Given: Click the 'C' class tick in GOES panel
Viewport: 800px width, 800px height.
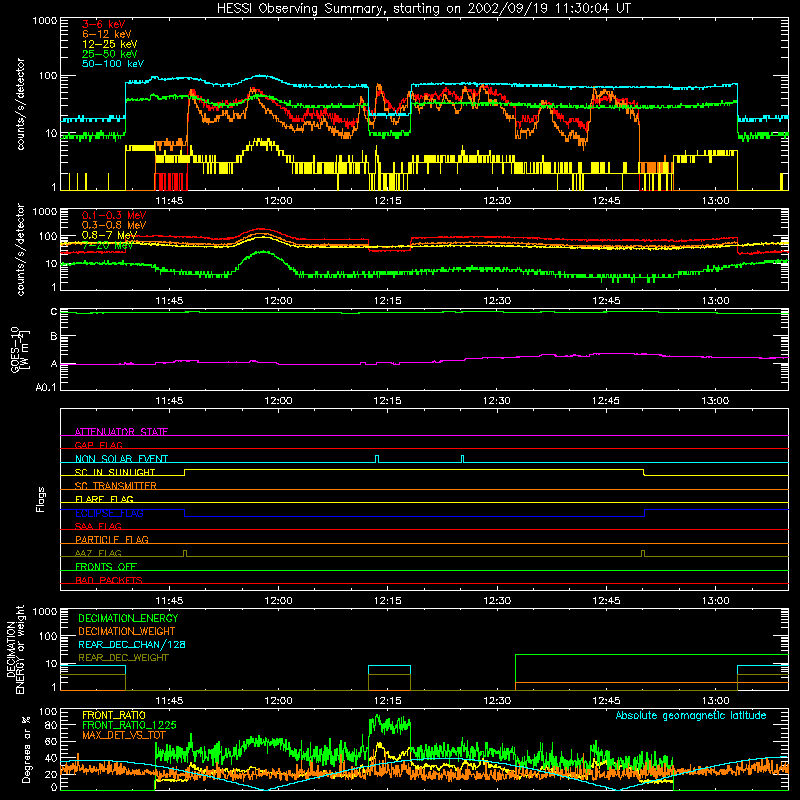Looking at the screenshot, I should pos(54,312).
